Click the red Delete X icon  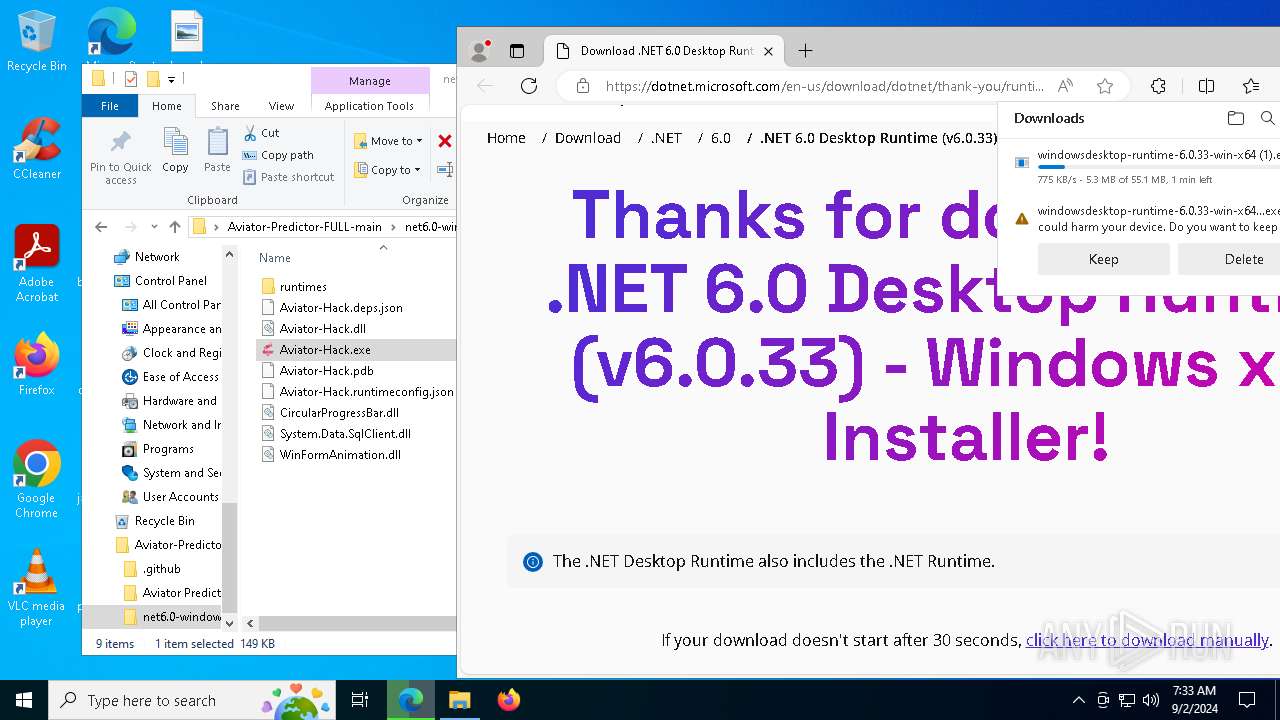445,141
